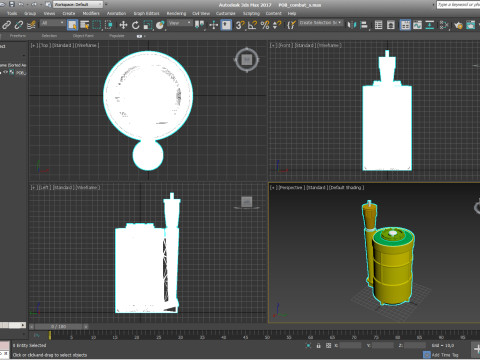Toggle Scene Explorer icon
The width and height of the screenshot is (480, 360).
click(x=378, y=25)
